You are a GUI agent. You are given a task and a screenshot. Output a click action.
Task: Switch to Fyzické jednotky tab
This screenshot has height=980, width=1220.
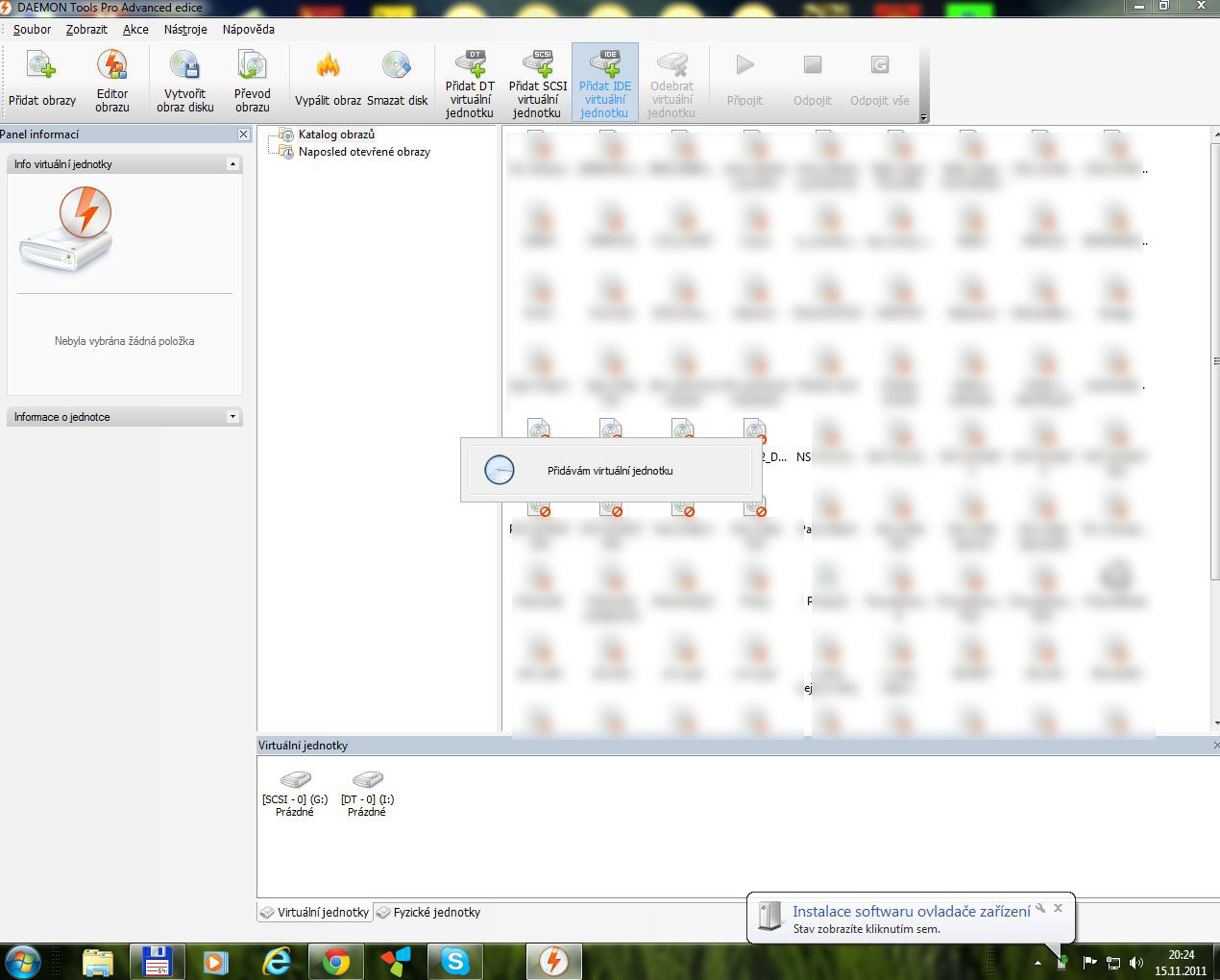pos(428,913)
